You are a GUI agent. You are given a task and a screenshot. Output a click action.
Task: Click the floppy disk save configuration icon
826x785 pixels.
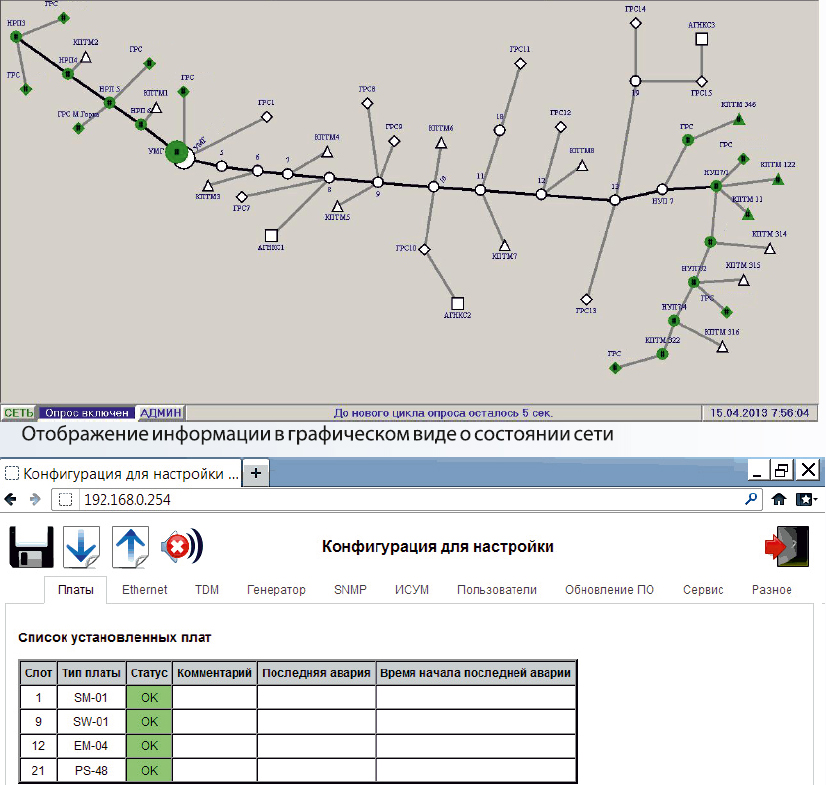click(x=32, y=547)
